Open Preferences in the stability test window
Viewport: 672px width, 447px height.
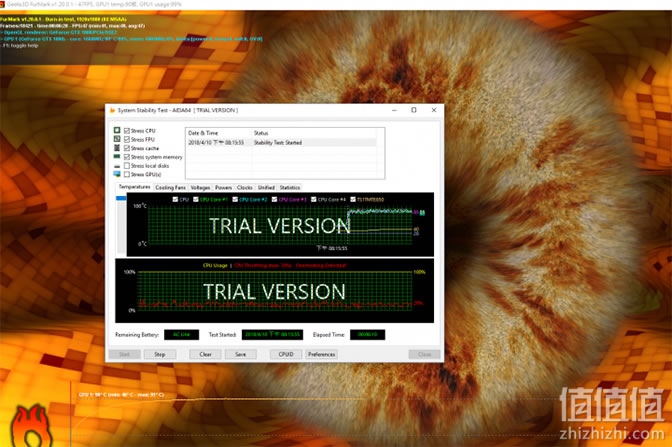click(x=321, y=354)
